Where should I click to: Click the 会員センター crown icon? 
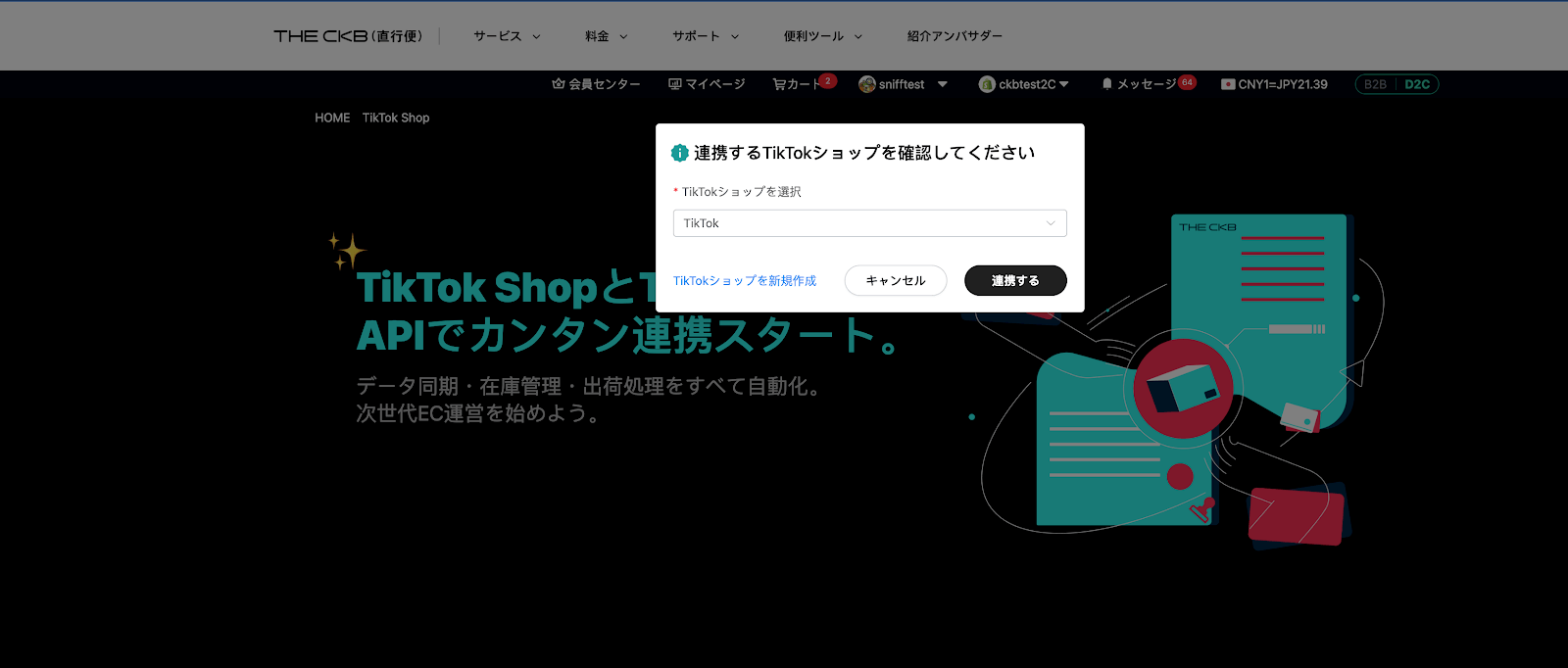559,84
